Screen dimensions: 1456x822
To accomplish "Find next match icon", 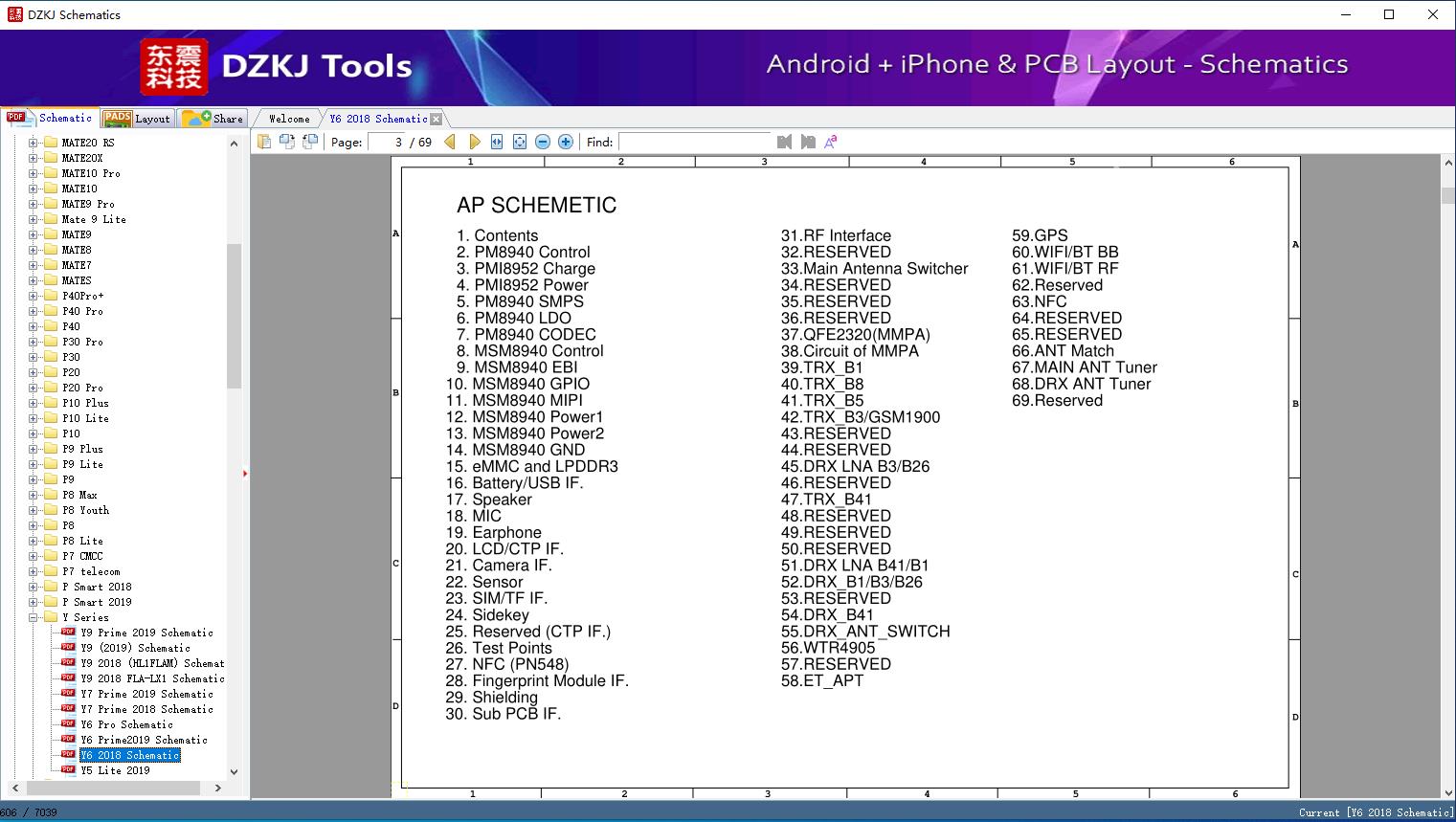I will tap(808, 142).
